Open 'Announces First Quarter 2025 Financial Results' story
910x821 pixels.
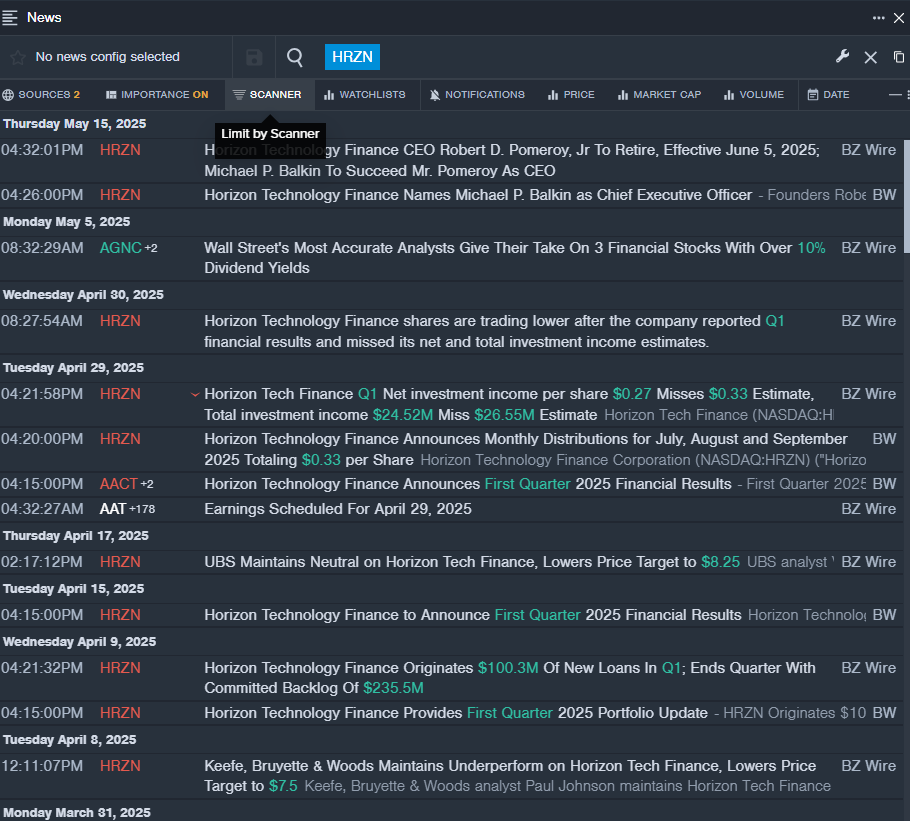[468, 484]
